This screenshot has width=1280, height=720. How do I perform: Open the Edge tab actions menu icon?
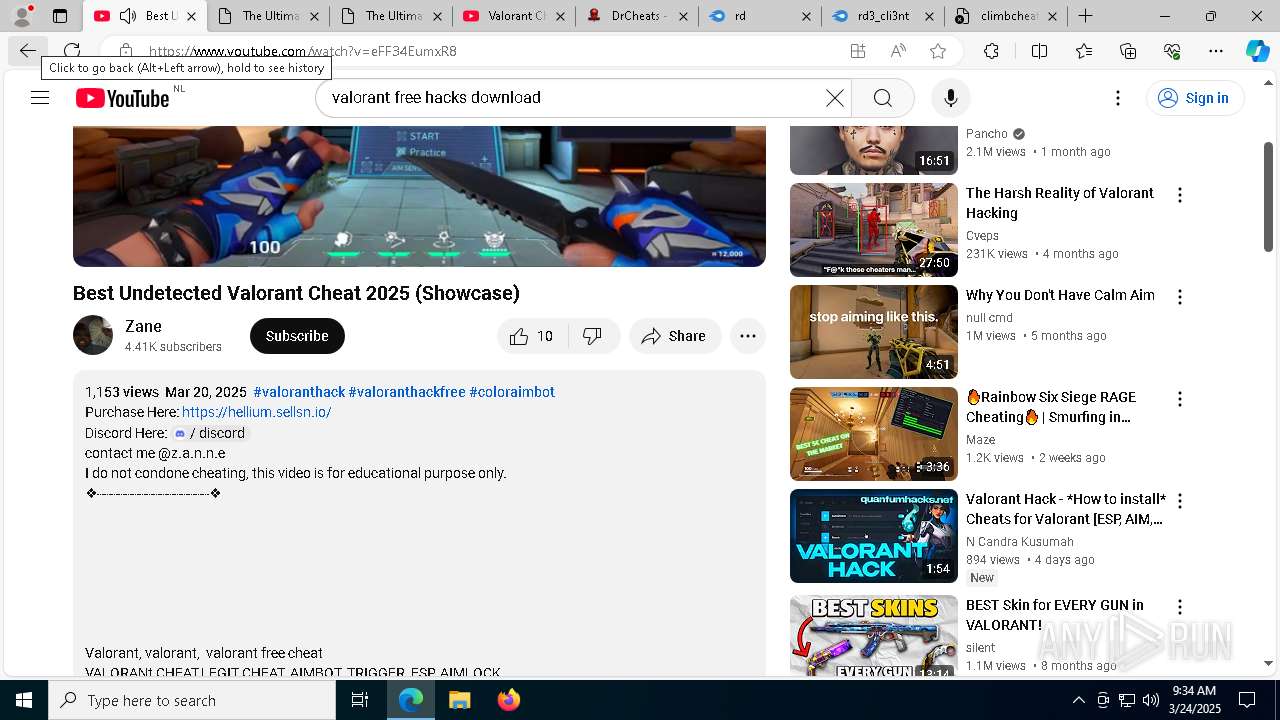(60, 16)
